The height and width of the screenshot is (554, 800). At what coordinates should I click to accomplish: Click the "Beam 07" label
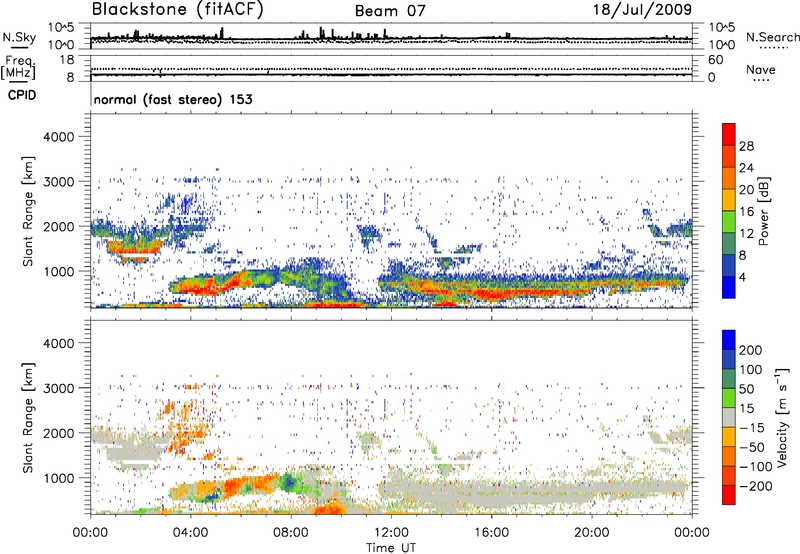click(390, 11)
